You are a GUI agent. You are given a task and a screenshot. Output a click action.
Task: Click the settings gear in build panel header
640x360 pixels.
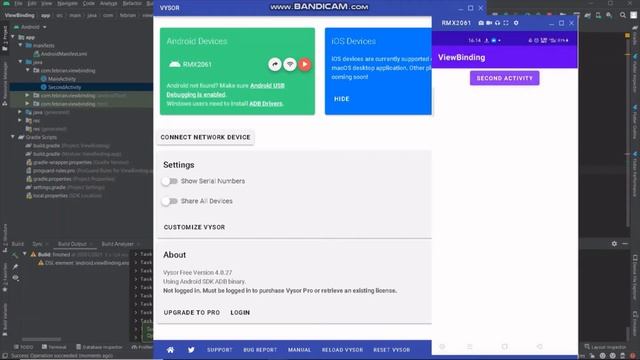614,244
